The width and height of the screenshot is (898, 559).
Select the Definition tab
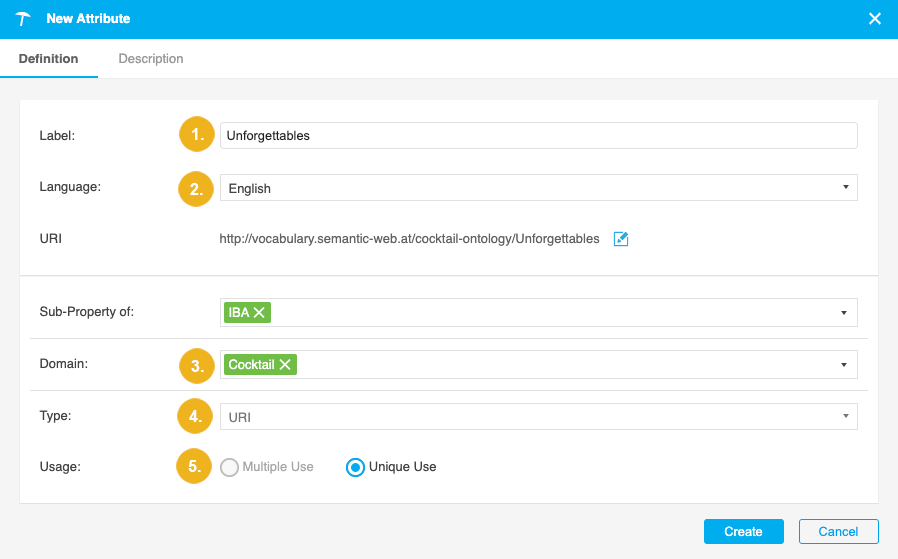(x=49, y=59)
